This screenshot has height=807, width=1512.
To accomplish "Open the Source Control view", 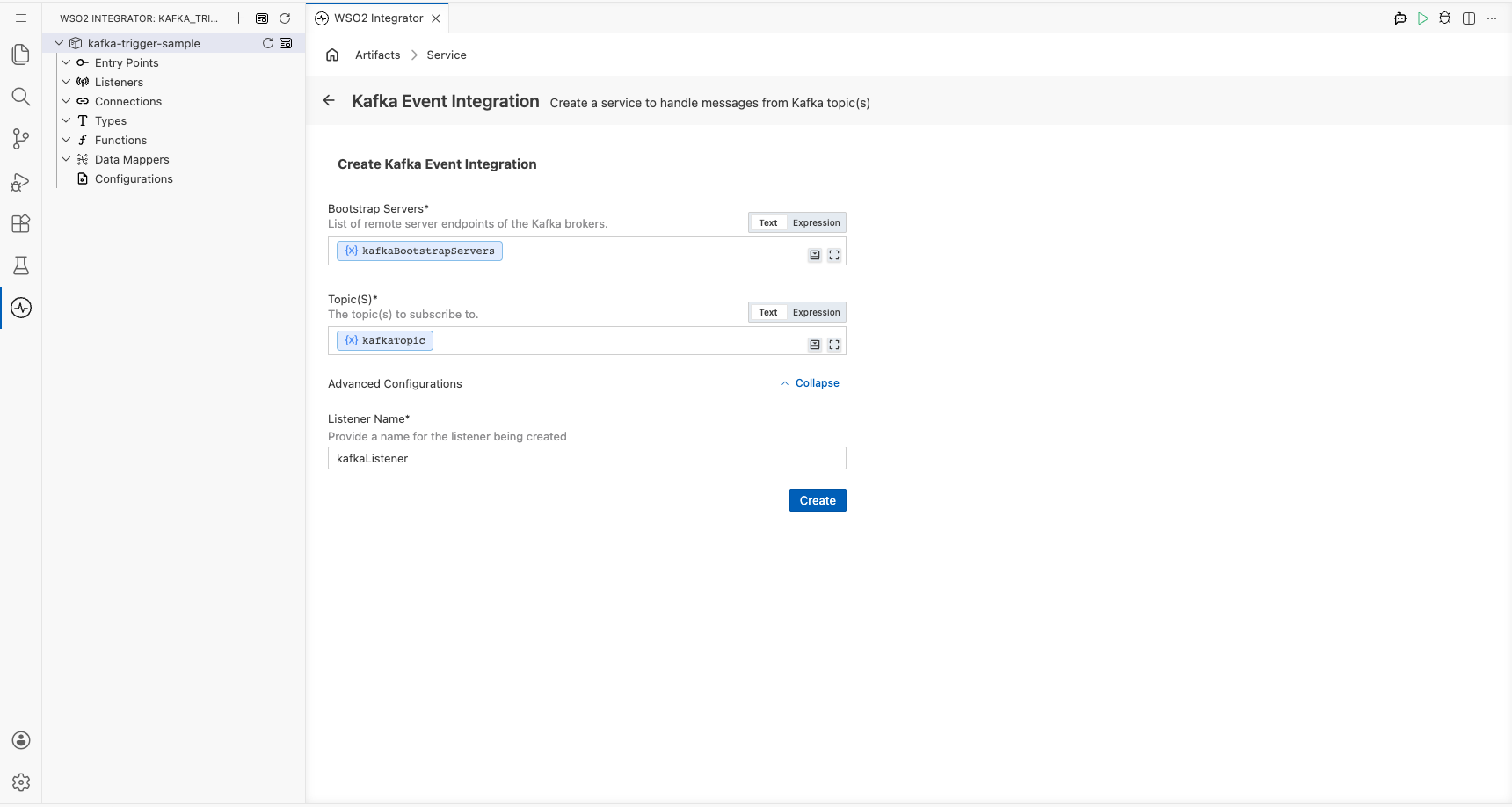I will tap(21, 139).
